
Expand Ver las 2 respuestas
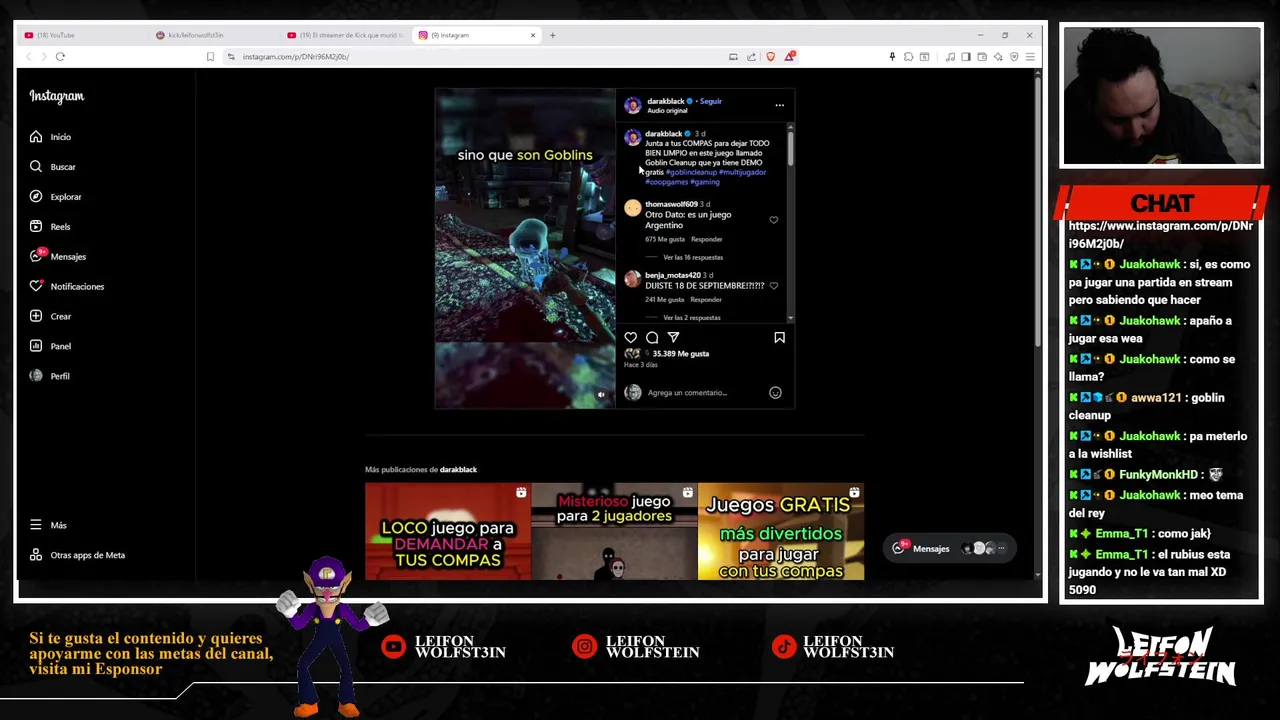[x=691, y=318]
